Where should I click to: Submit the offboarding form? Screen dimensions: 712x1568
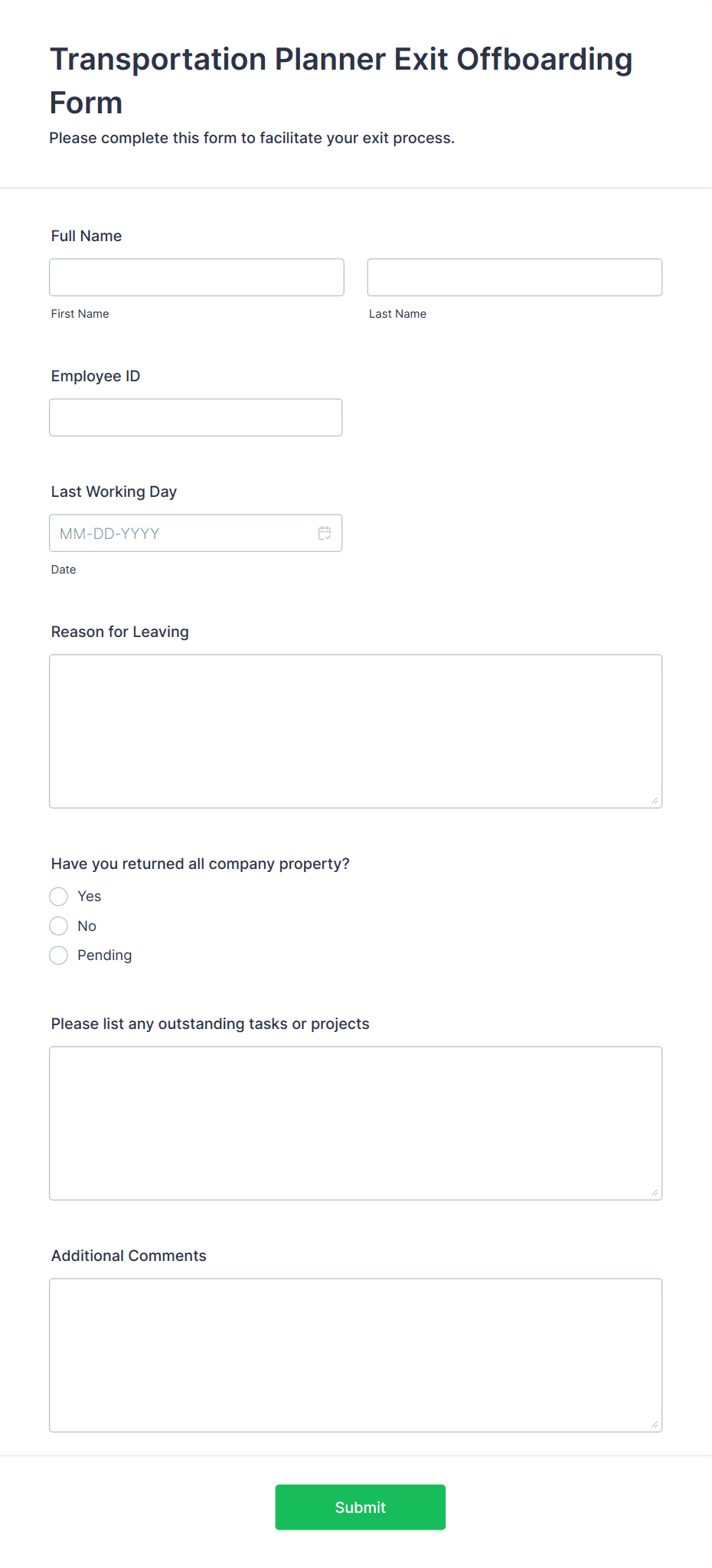[x=361, y=1508]
